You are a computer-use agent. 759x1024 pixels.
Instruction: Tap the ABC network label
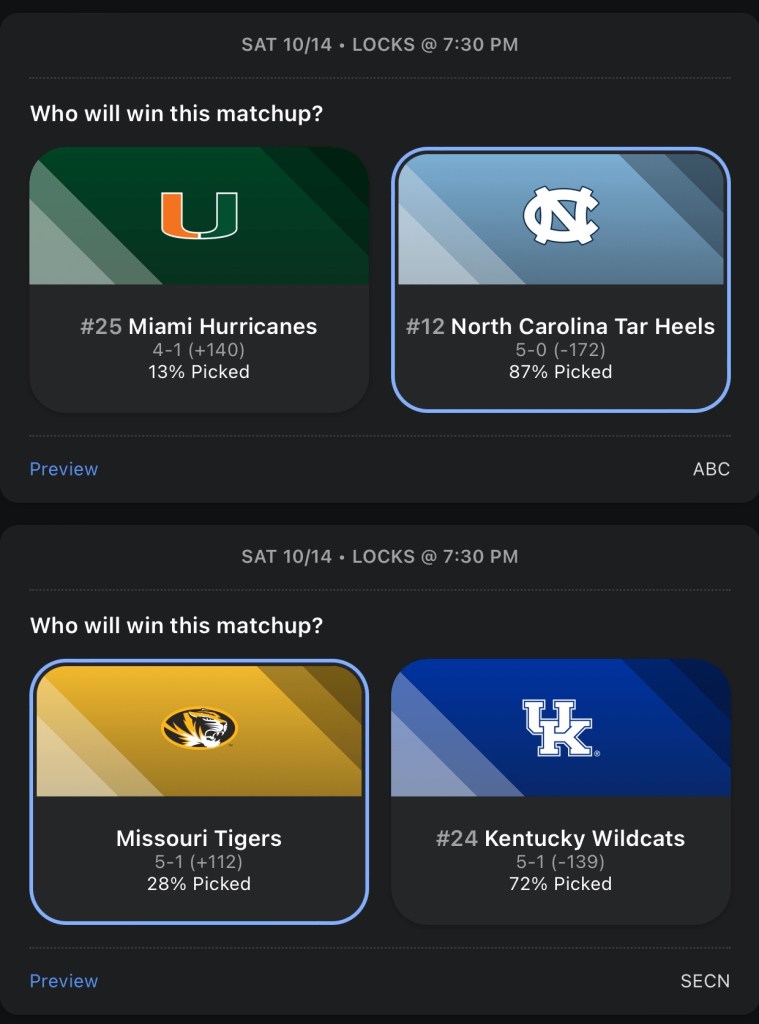711,469
